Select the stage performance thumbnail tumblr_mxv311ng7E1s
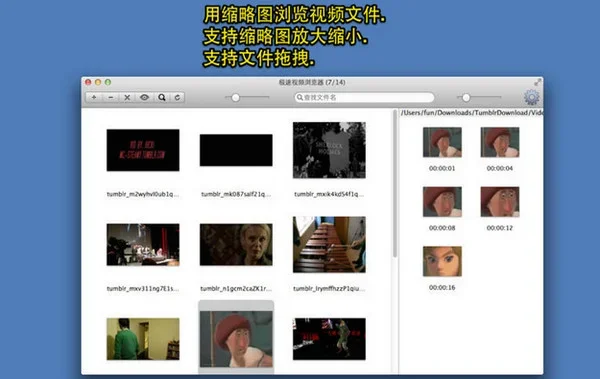Screen dimensions: 600x379 (x=143, y=245)
